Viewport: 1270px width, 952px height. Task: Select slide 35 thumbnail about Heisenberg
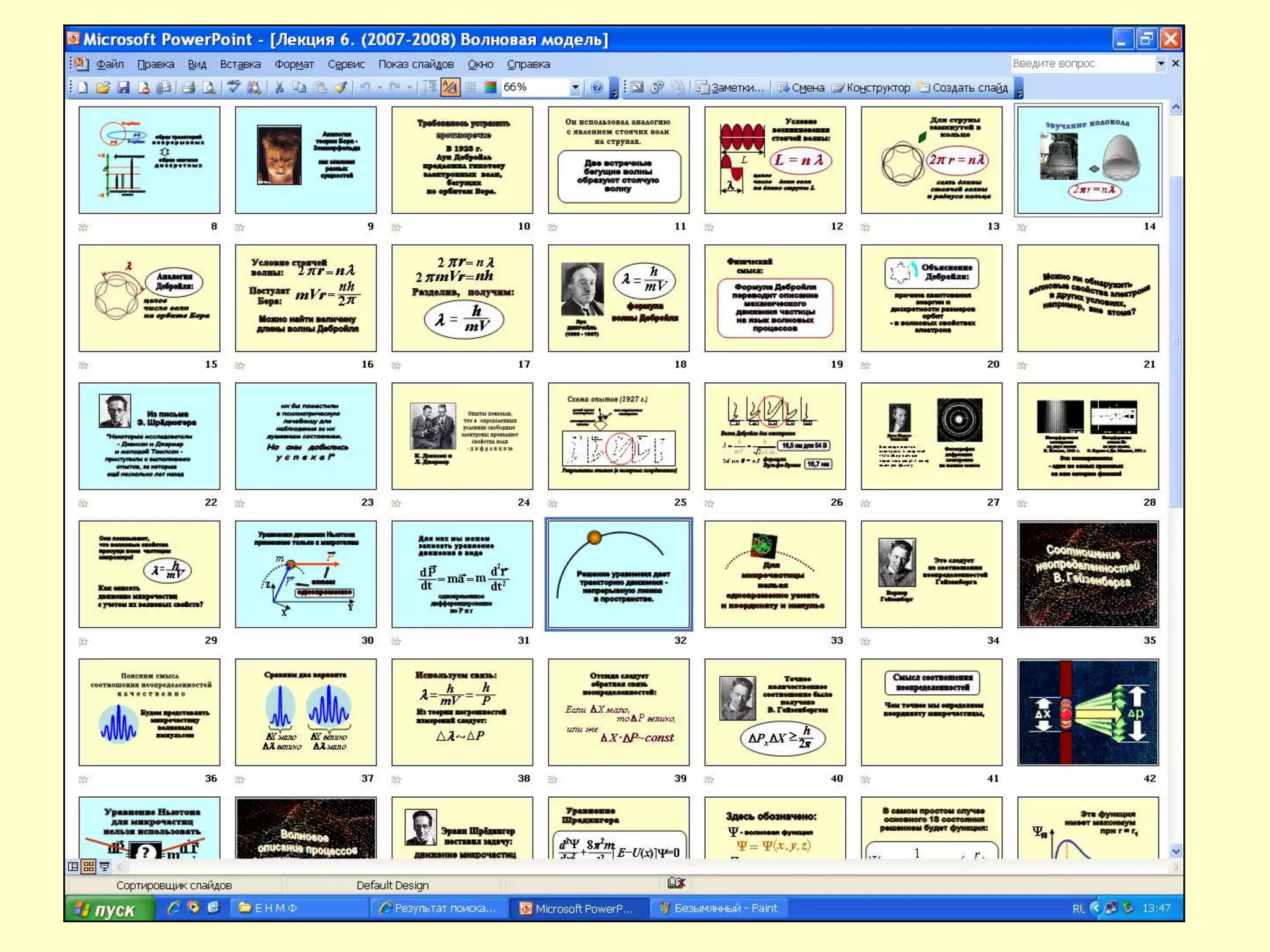coord(1087,574)
